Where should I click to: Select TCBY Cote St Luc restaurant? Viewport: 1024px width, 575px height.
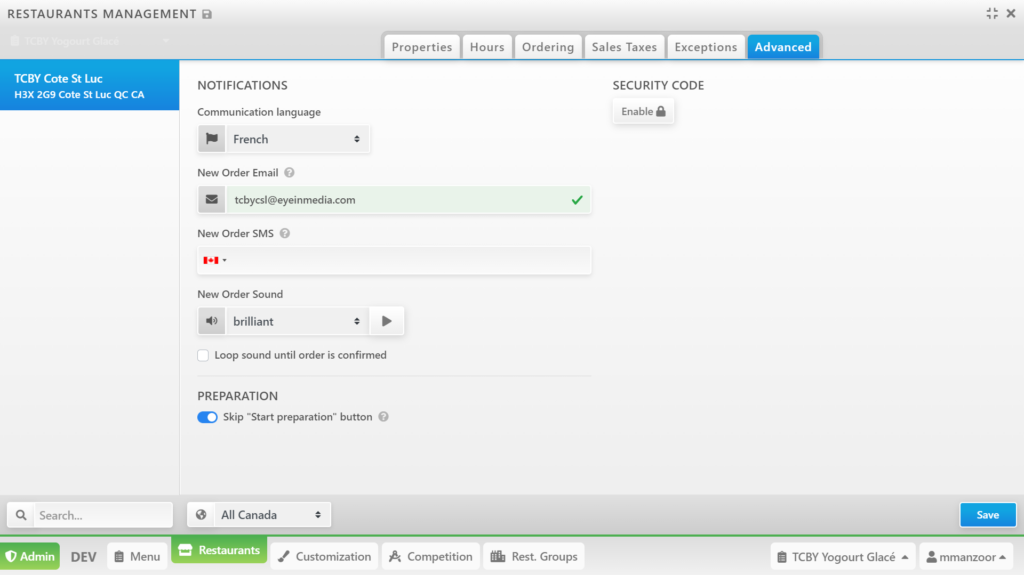coord(89,86)
